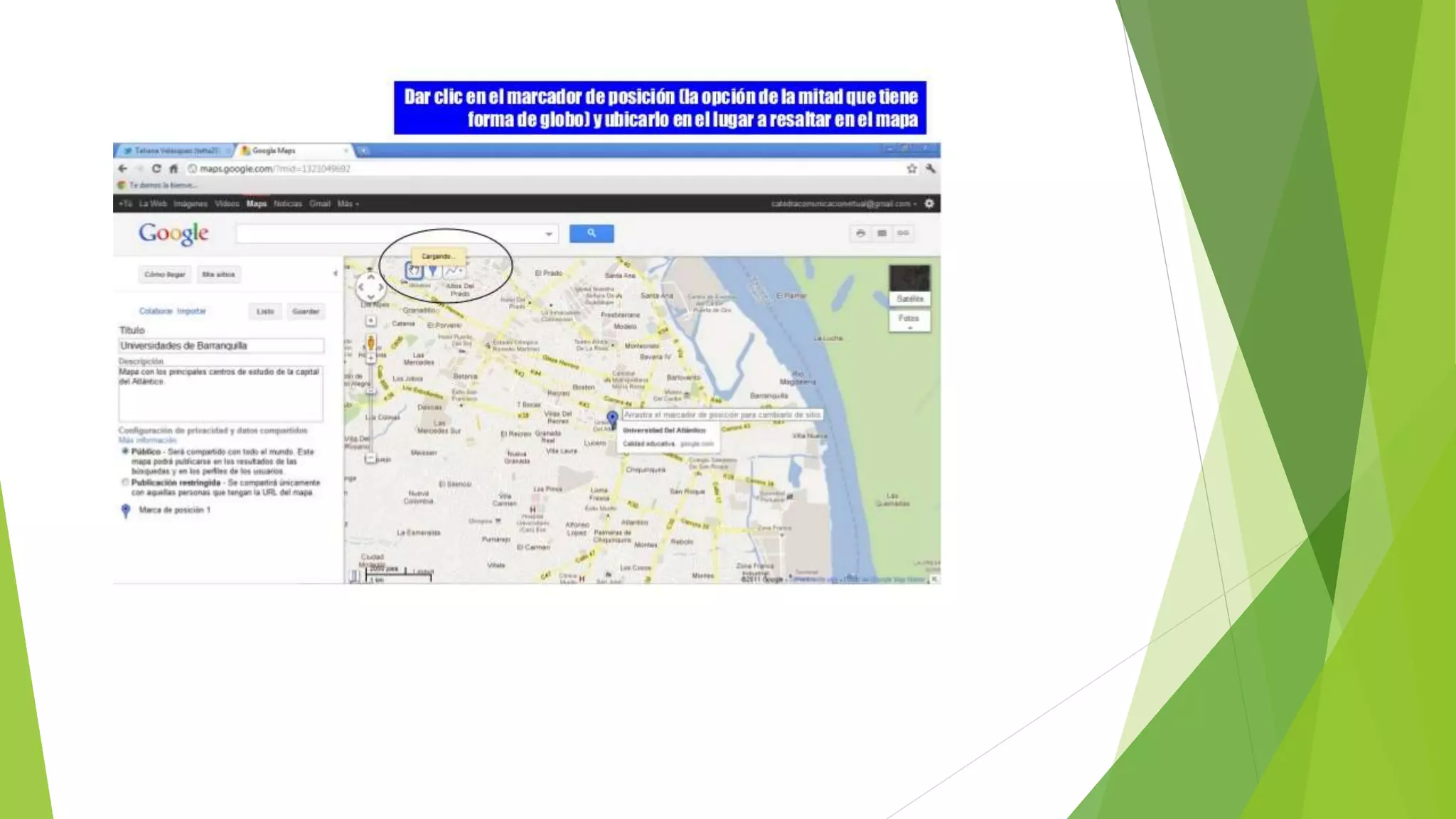Click the Importar link
This screenshot has height=819, width=1456.
click(191, 311)
